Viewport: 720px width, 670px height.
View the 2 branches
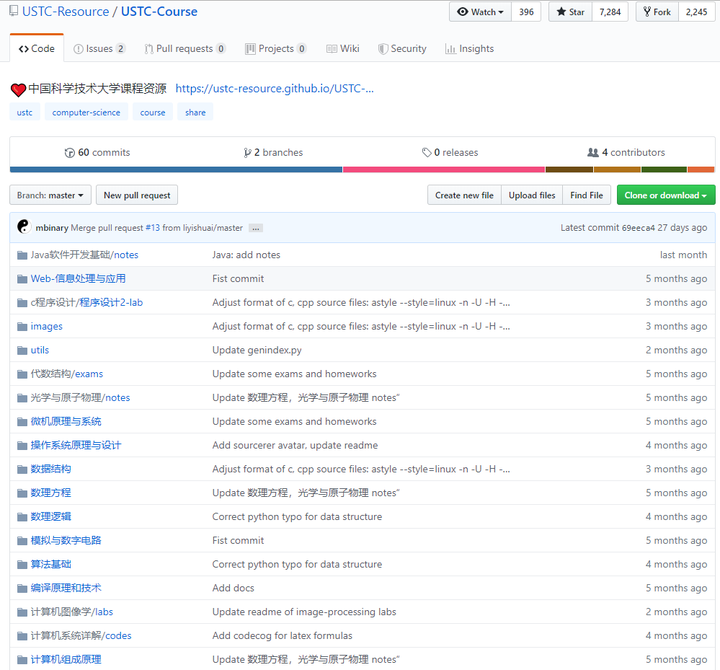273,152
